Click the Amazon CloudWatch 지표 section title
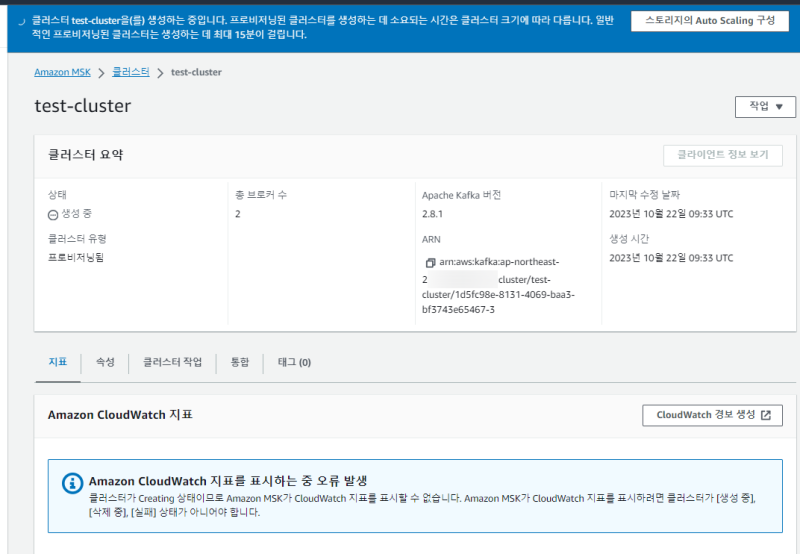Screen dimensions: 800x554 pyautogui.click(x=120, y=415)
